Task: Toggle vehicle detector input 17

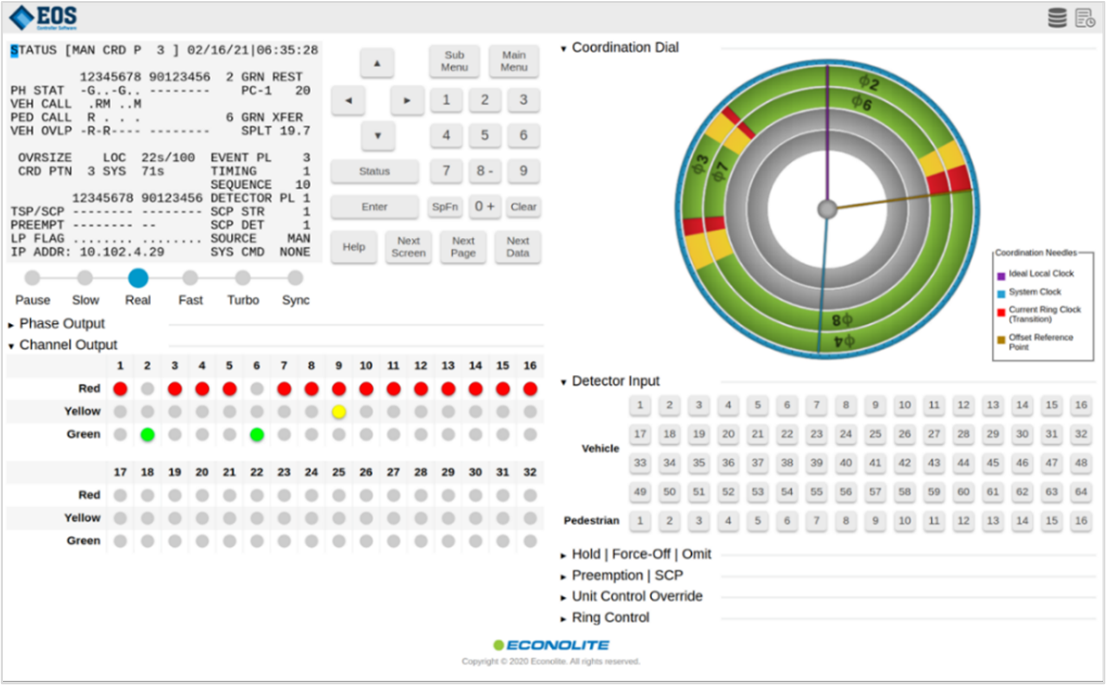Action: pos(640,434)
